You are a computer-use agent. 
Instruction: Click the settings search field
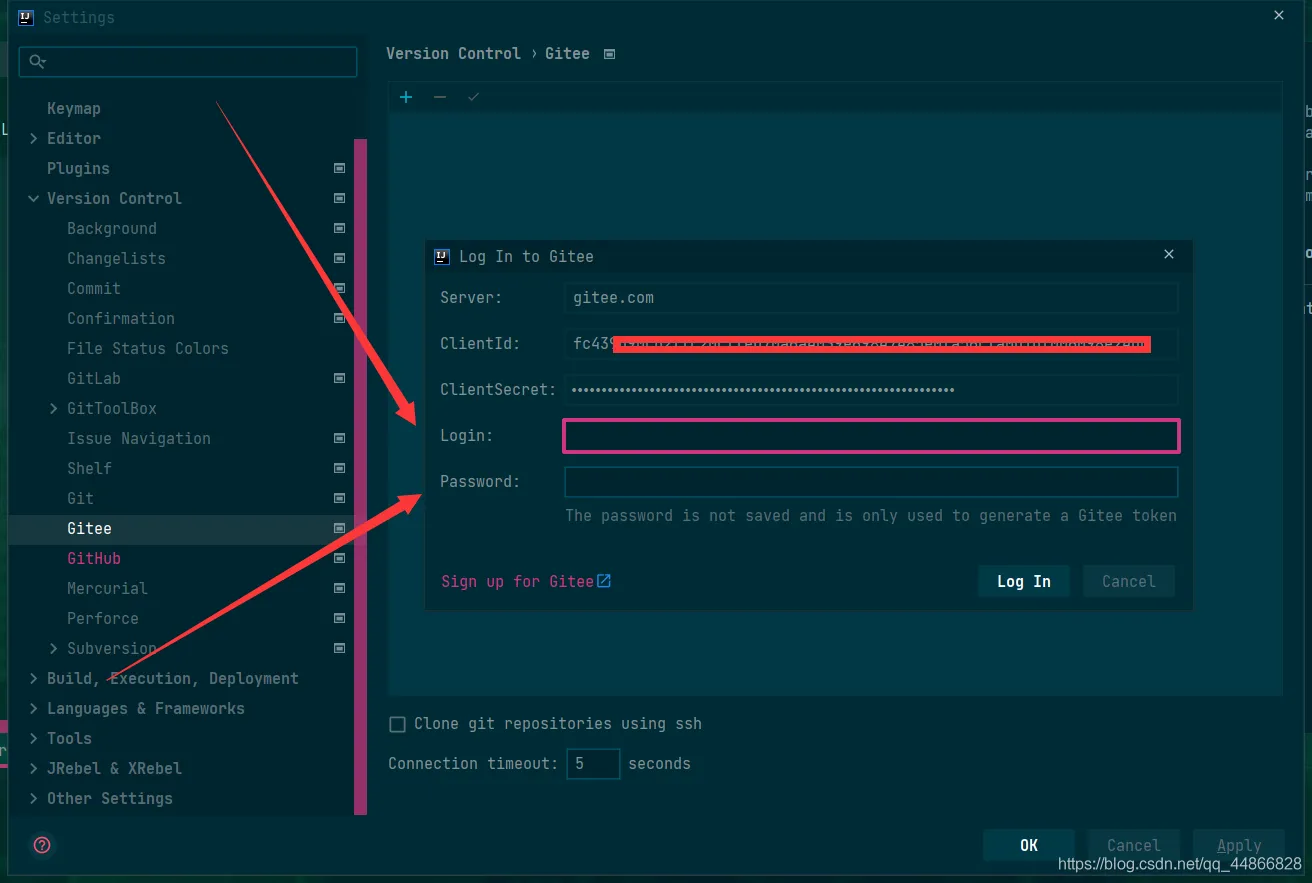pyautogui.click(x=188, y=62)
